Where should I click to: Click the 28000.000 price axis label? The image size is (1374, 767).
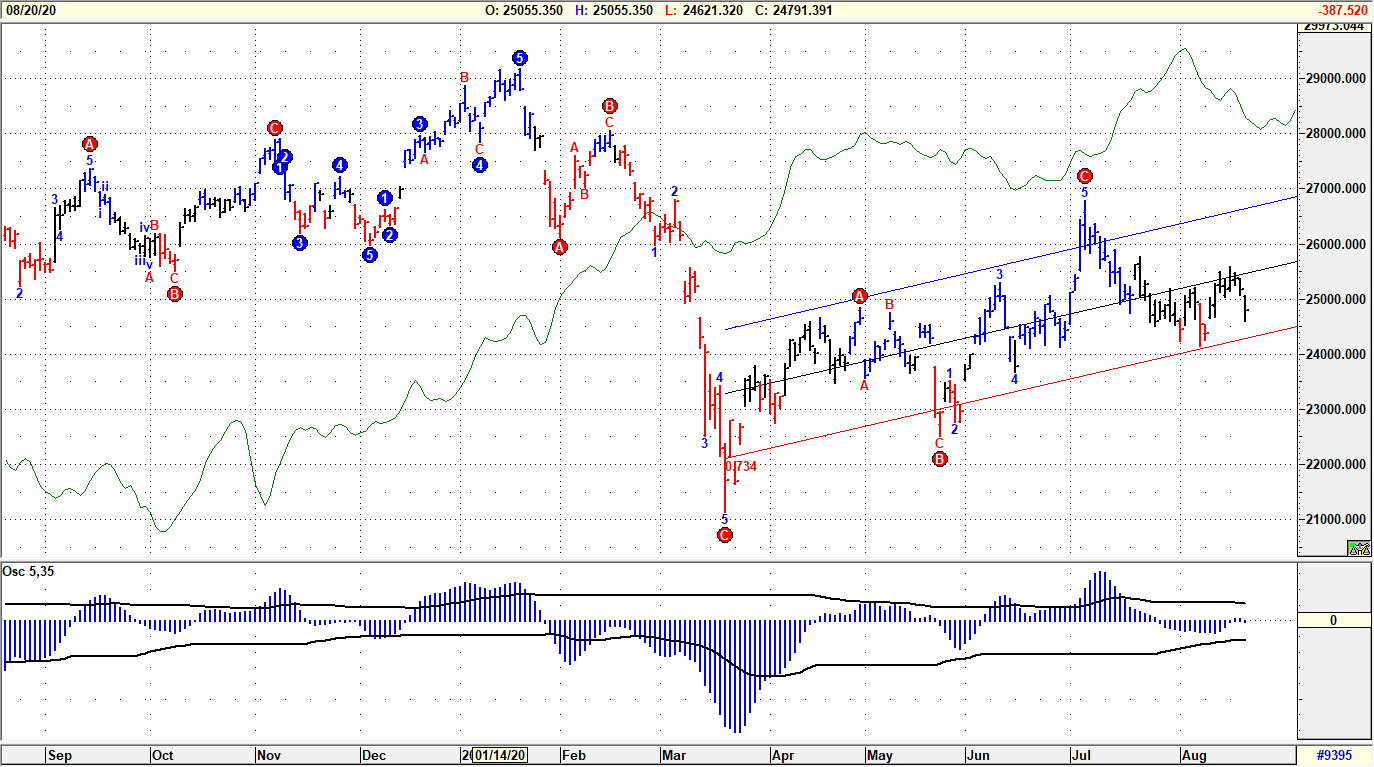point(1337,133)
